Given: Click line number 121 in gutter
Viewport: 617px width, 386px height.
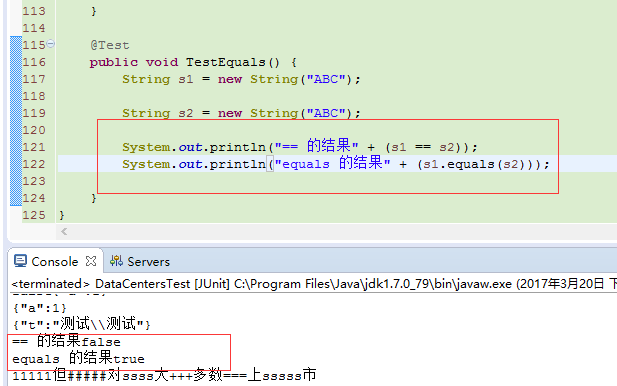Looking at the screenshot, I should 34,147.
